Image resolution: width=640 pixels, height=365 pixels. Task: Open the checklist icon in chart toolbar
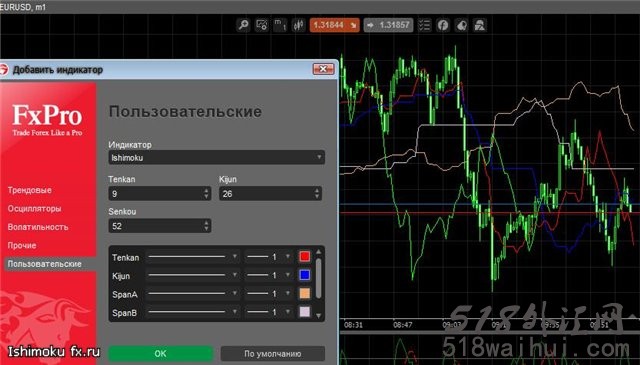pyautogui.click(x=424, y=25)
